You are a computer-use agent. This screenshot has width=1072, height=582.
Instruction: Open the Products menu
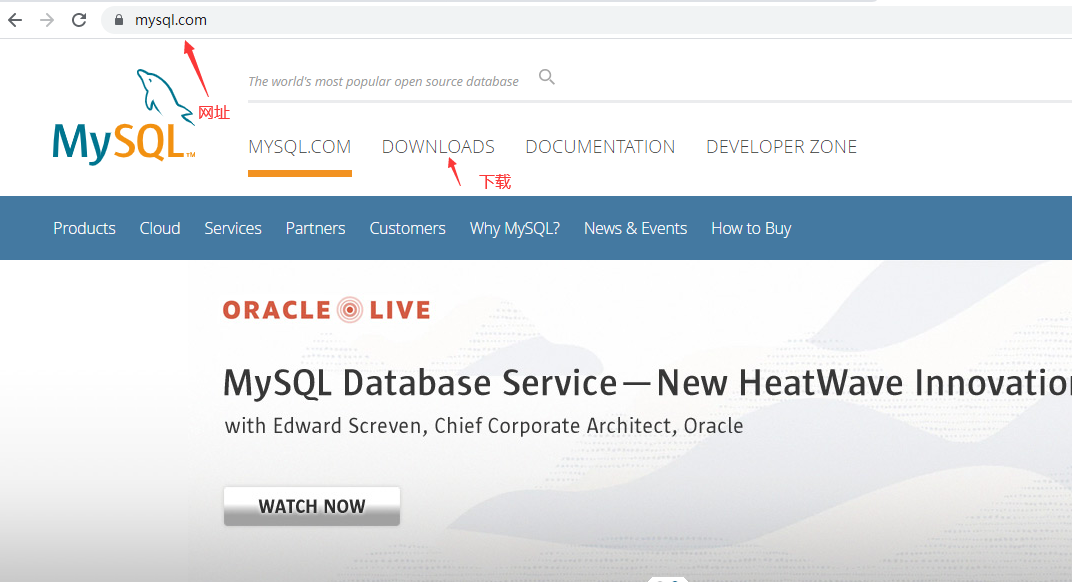coord(84,228)
